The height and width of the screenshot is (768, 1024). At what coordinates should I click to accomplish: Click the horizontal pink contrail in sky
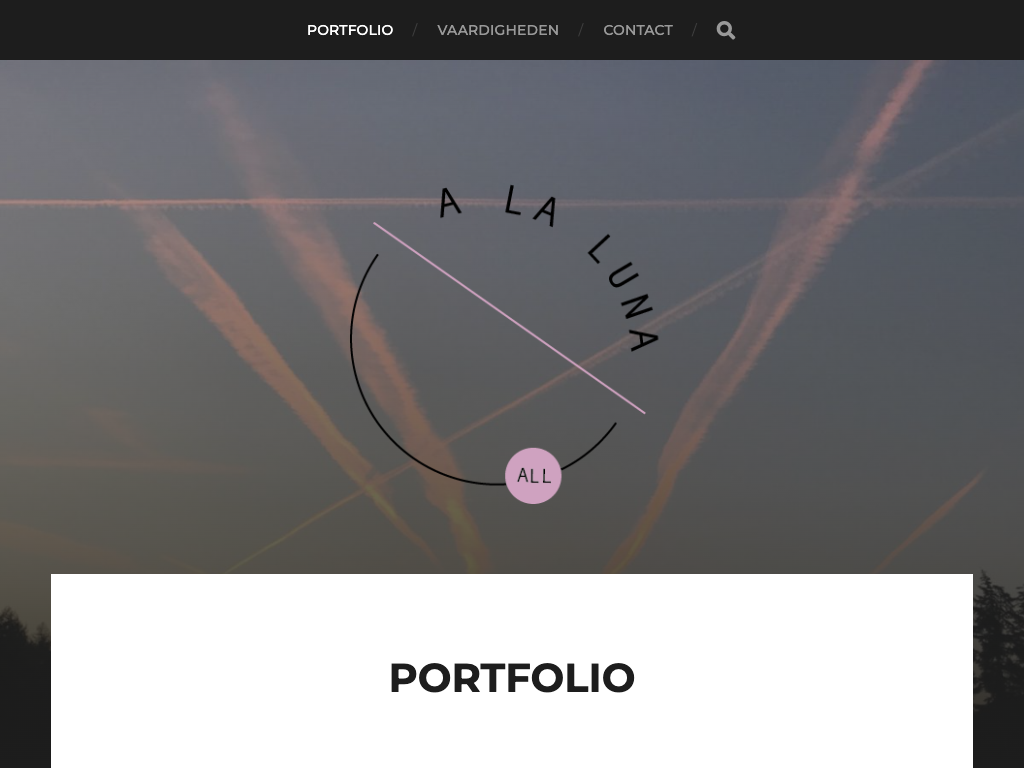tap(196, 203)
